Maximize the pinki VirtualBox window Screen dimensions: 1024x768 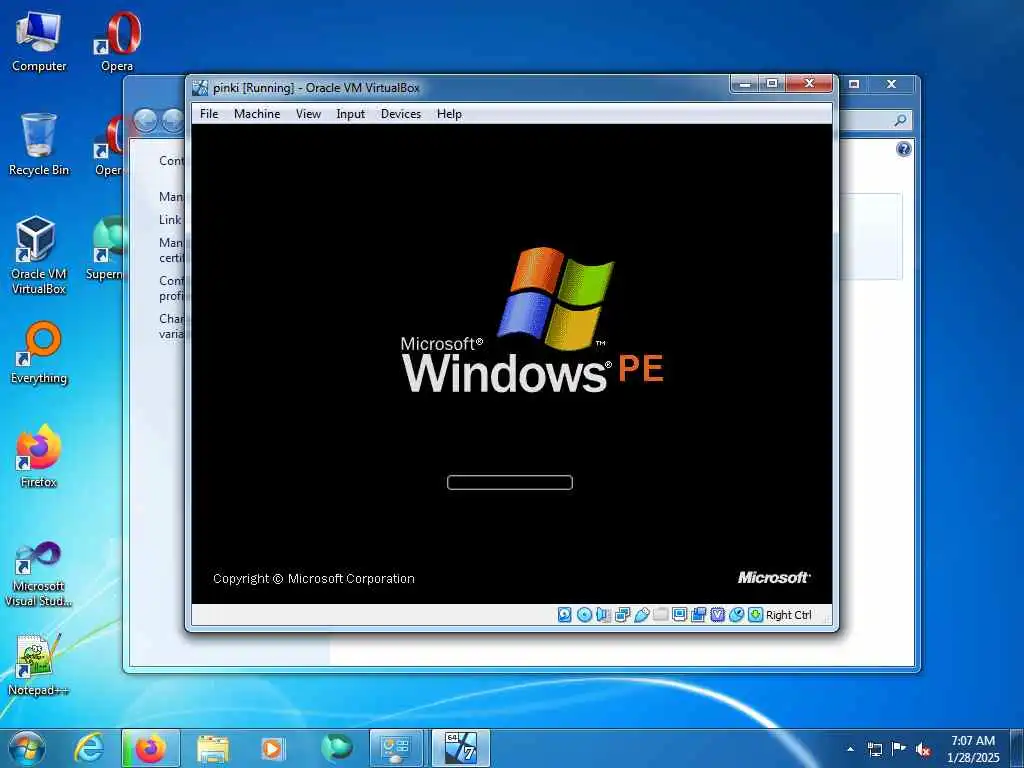coord(772,84)
